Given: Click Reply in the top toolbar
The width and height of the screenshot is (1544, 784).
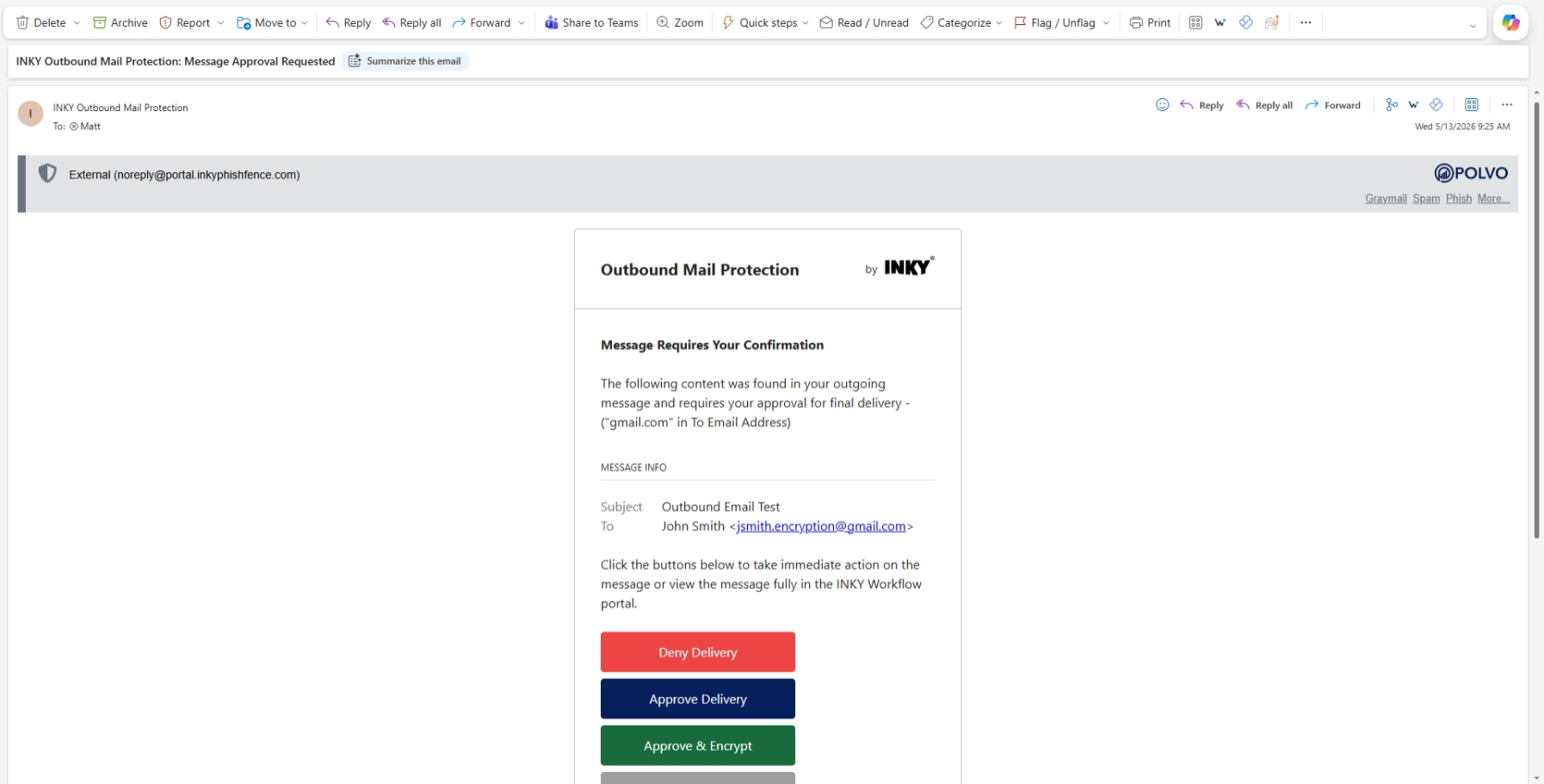Looking at the screenshot, I should [349, 22].
